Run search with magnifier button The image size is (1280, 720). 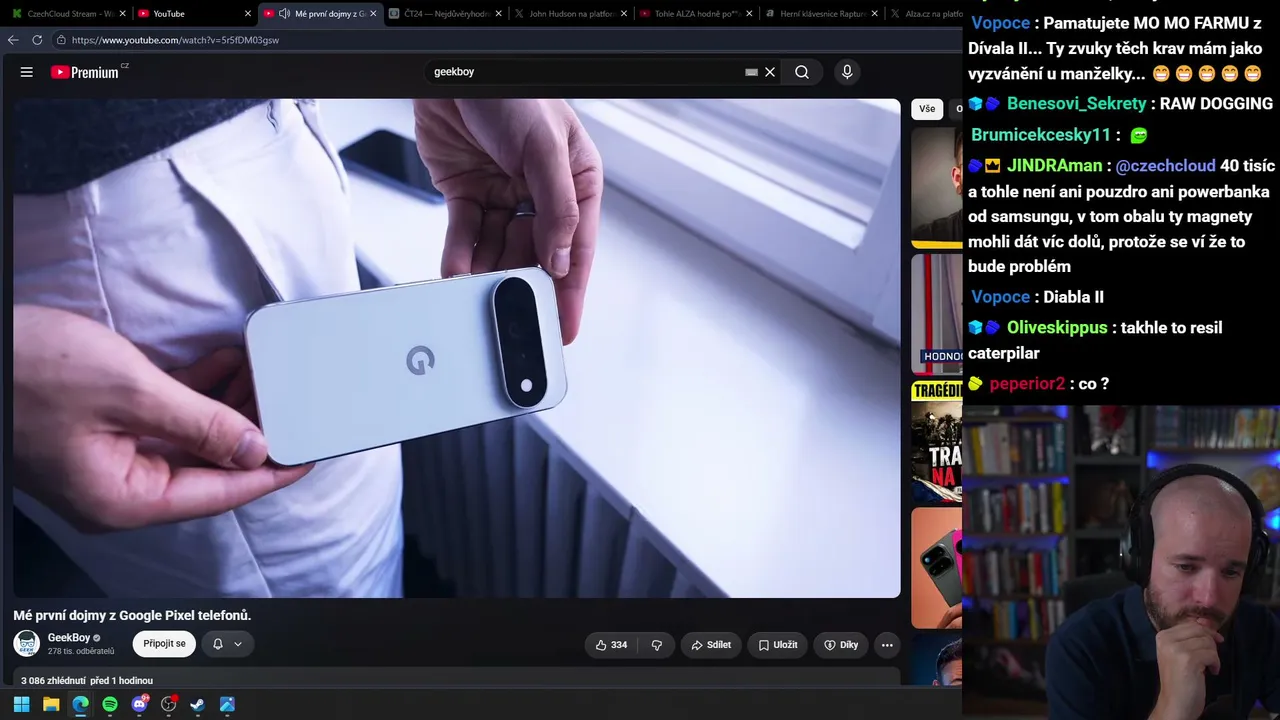click(x=802, y=72)
